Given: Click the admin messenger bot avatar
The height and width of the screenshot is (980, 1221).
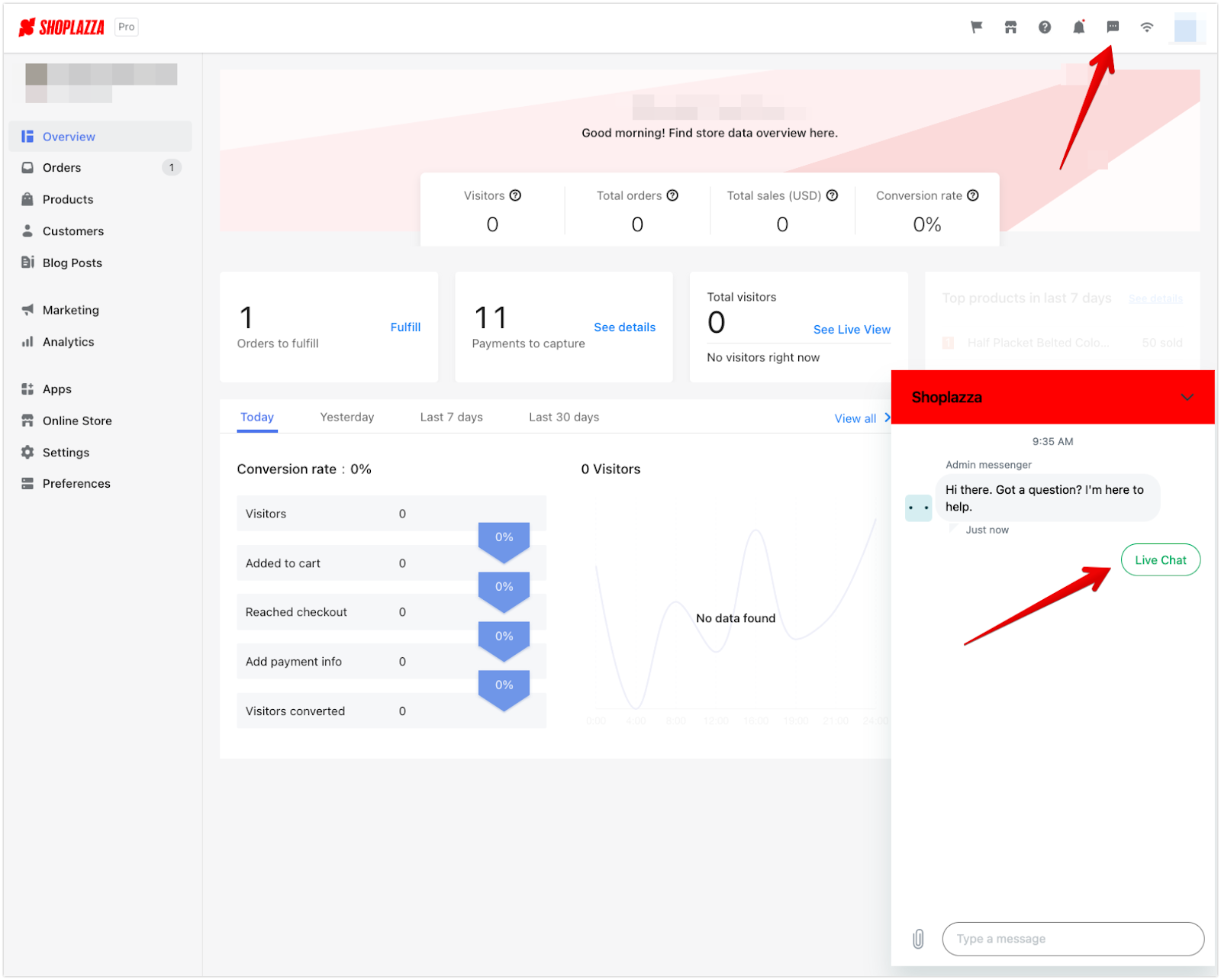Looking at the screenshot, I should pyautogui.click(x=919, y=508).
